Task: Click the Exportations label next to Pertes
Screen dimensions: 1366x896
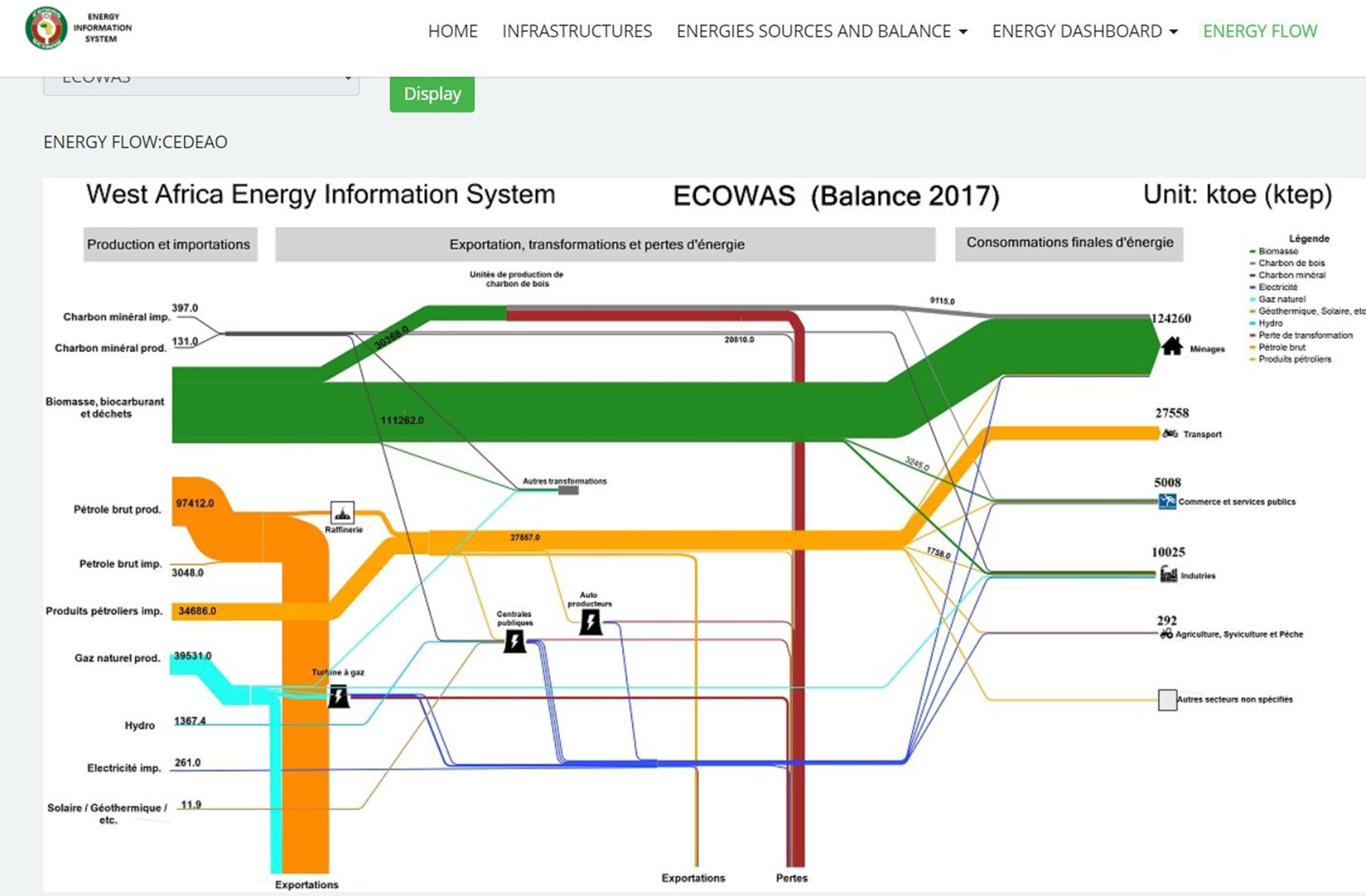Action: pyautogui.click(x=693, y=878)
